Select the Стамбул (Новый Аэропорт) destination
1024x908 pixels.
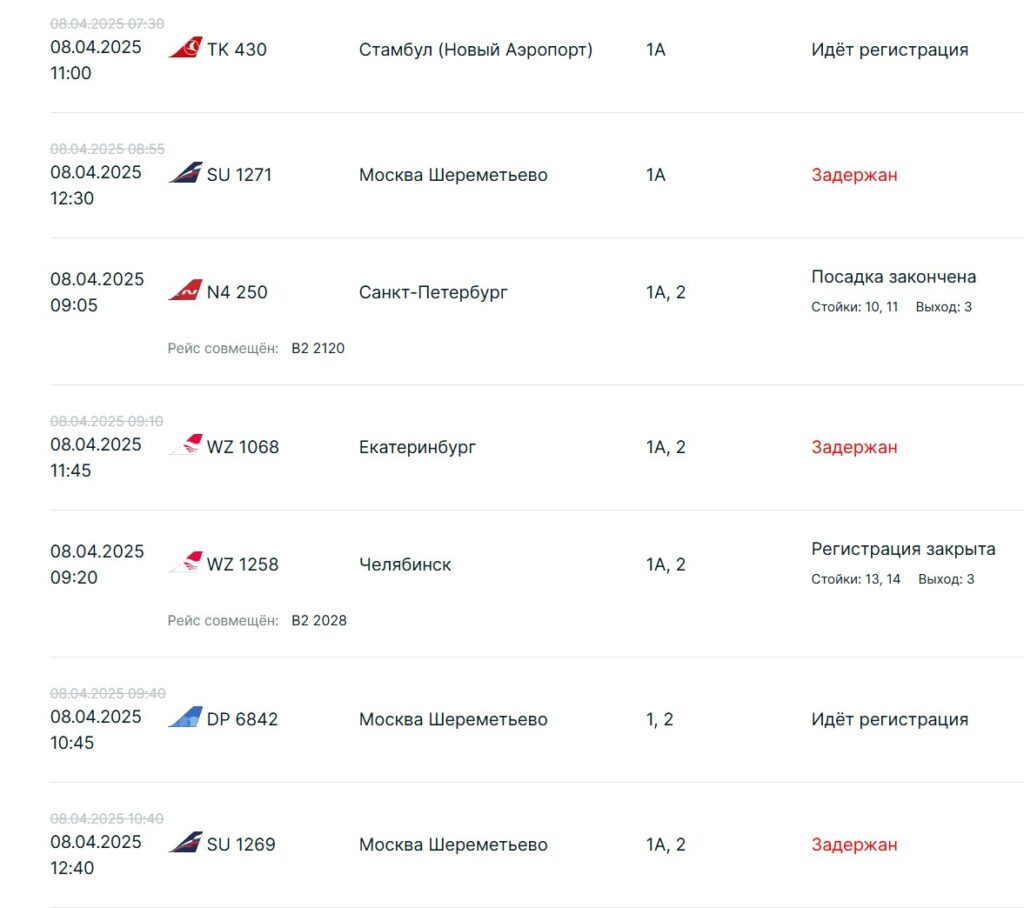pos(476,49)
